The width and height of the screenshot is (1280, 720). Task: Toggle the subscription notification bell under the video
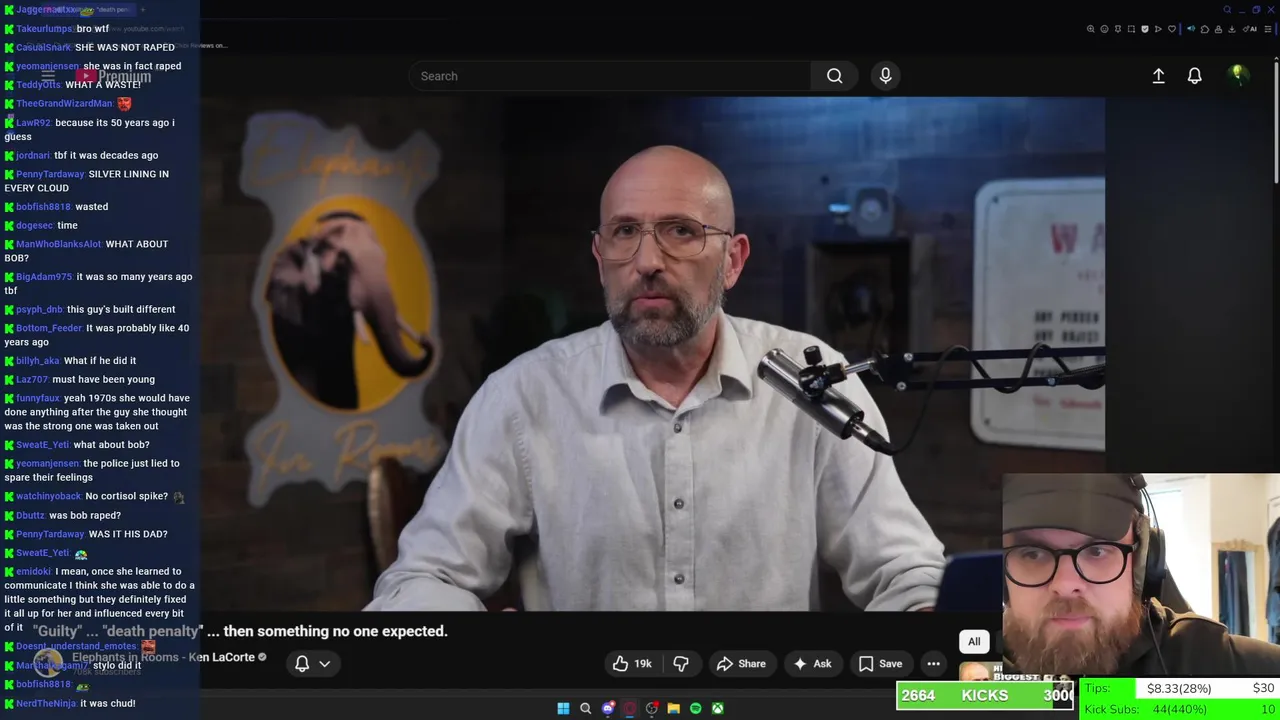tap(302, 663)
